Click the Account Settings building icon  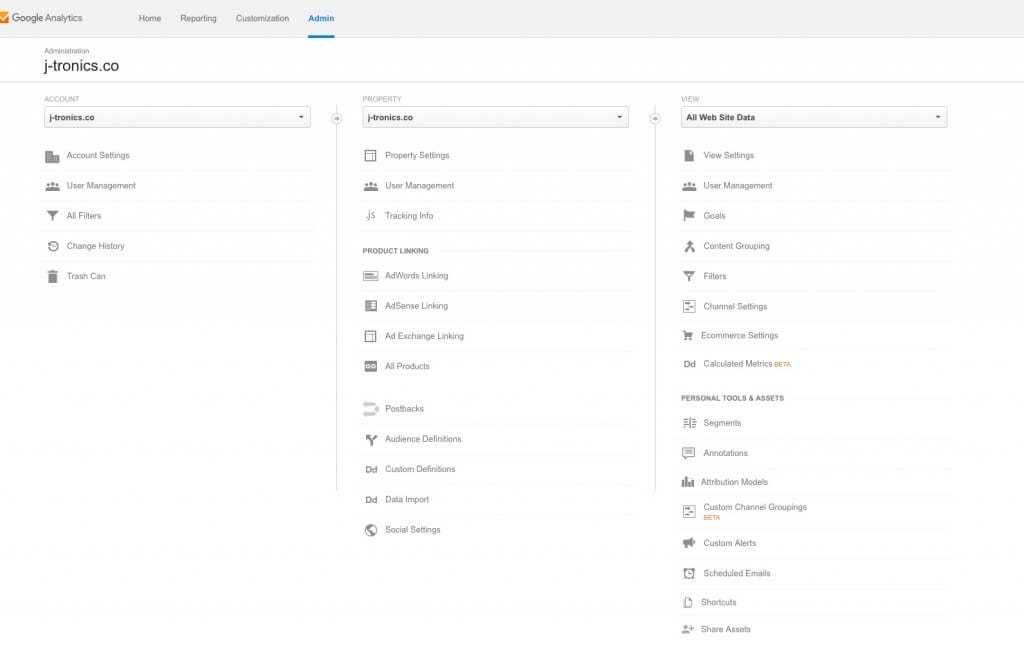pyautogui.click(x=53, y=156)
